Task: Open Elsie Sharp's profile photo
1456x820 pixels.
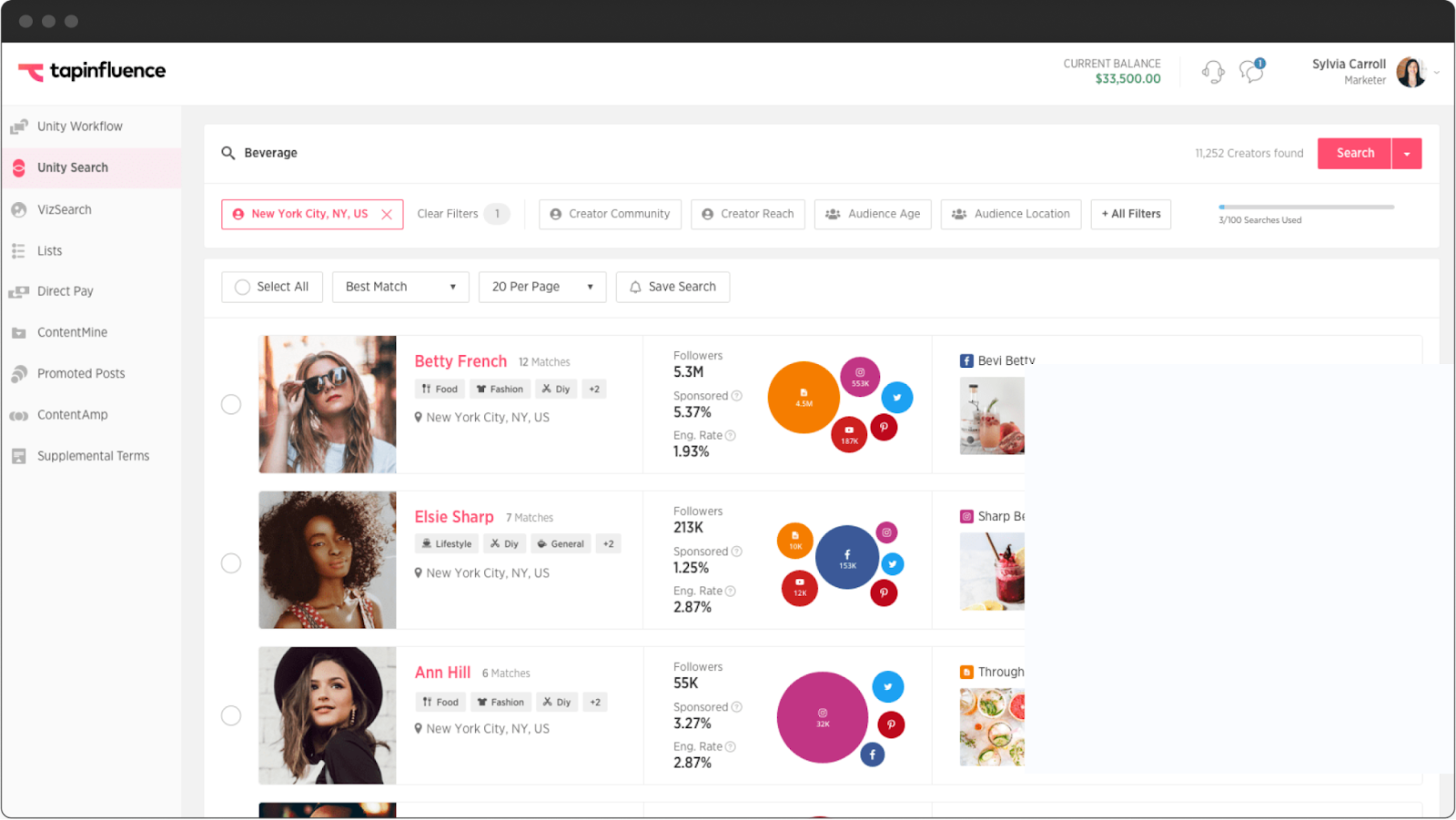Action: tap(328, 560)
